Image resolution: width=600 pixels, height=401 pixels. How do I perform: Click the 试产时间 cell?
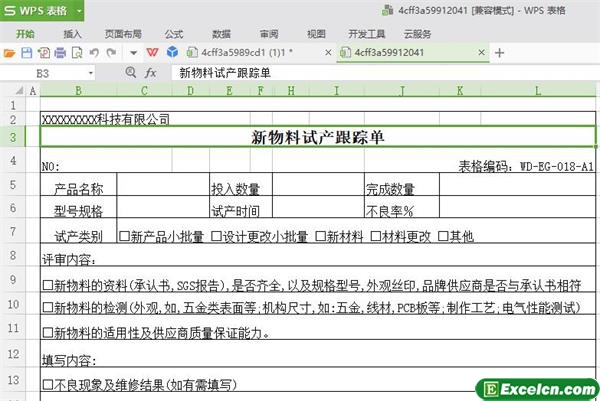(x=241, y=207)
